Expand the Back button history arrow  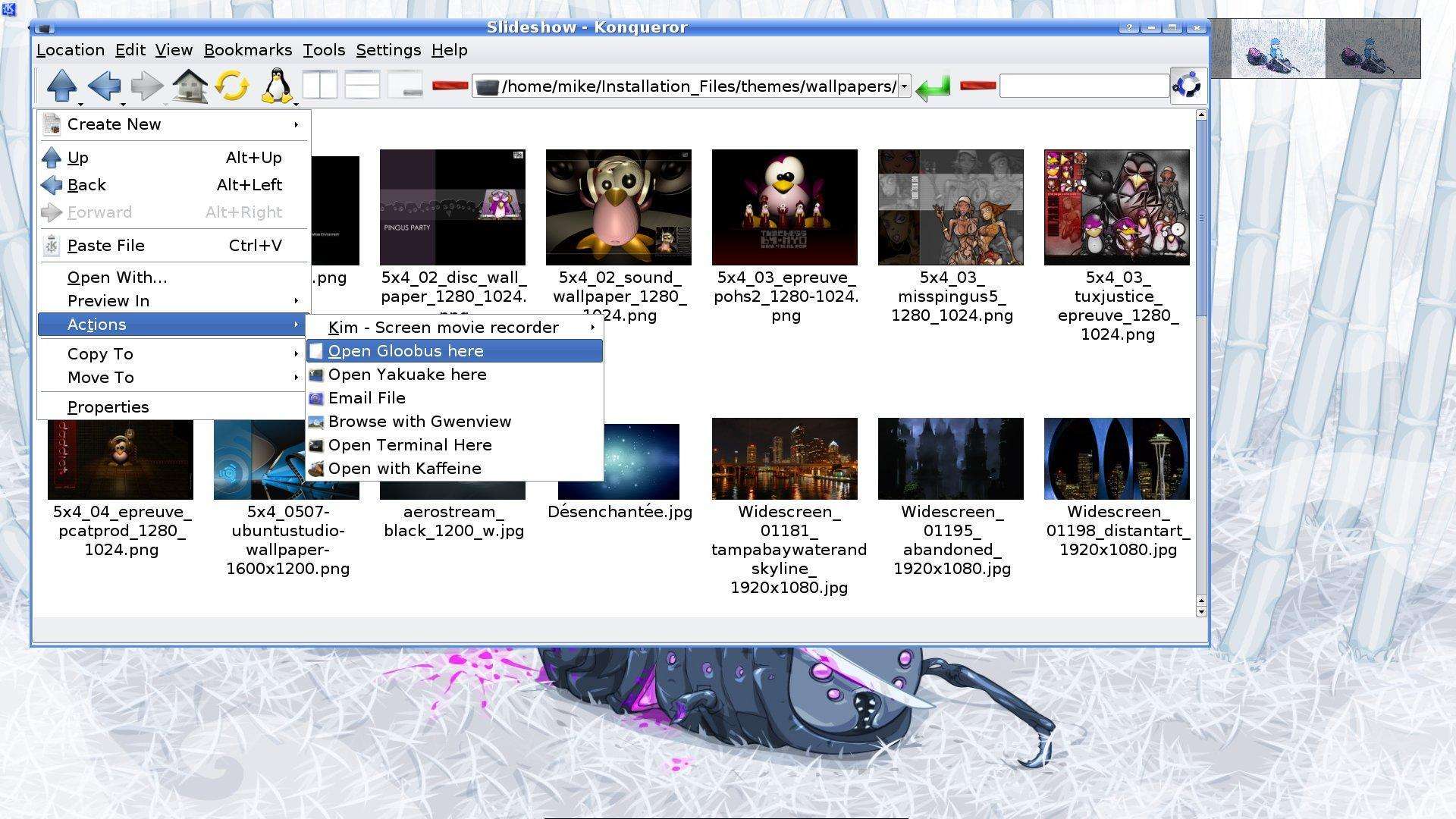pos(122,104)
